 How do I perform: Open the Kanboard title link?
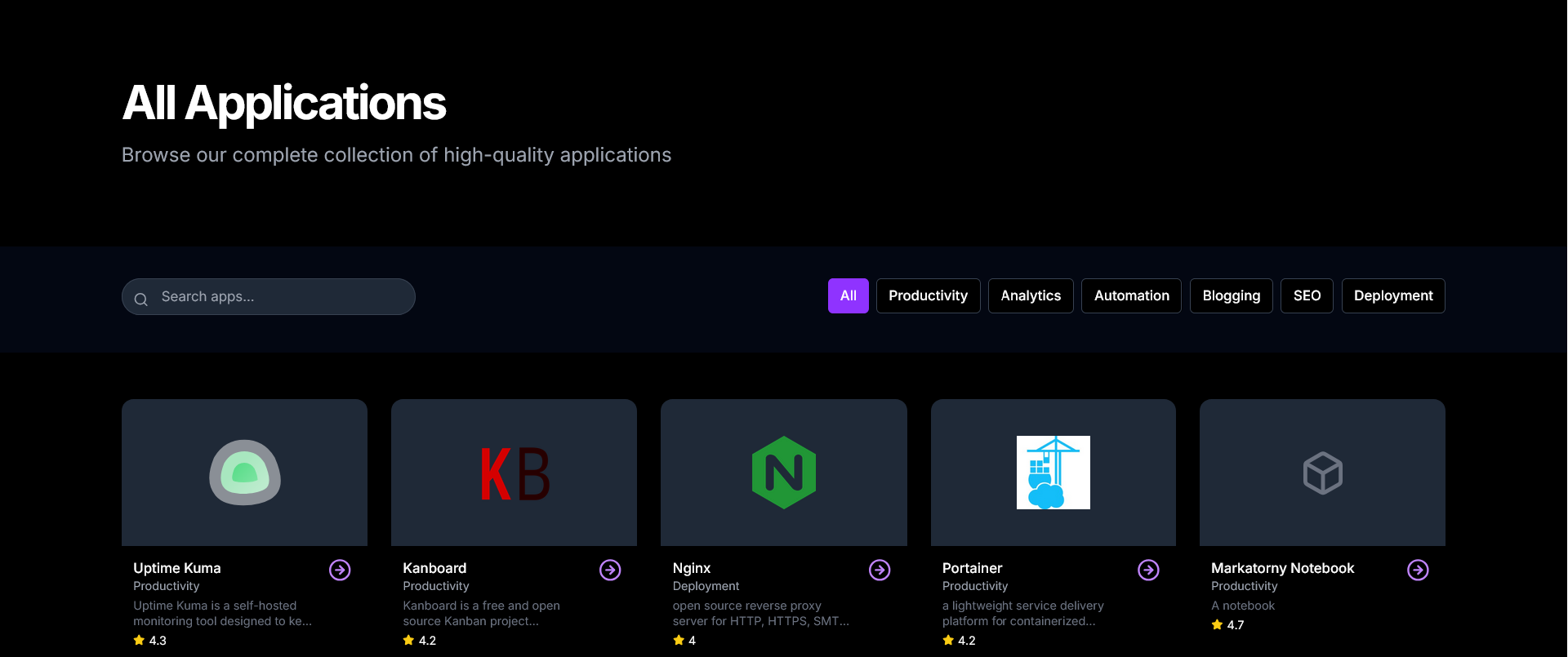pyautogui.click(x=434, y=568)
